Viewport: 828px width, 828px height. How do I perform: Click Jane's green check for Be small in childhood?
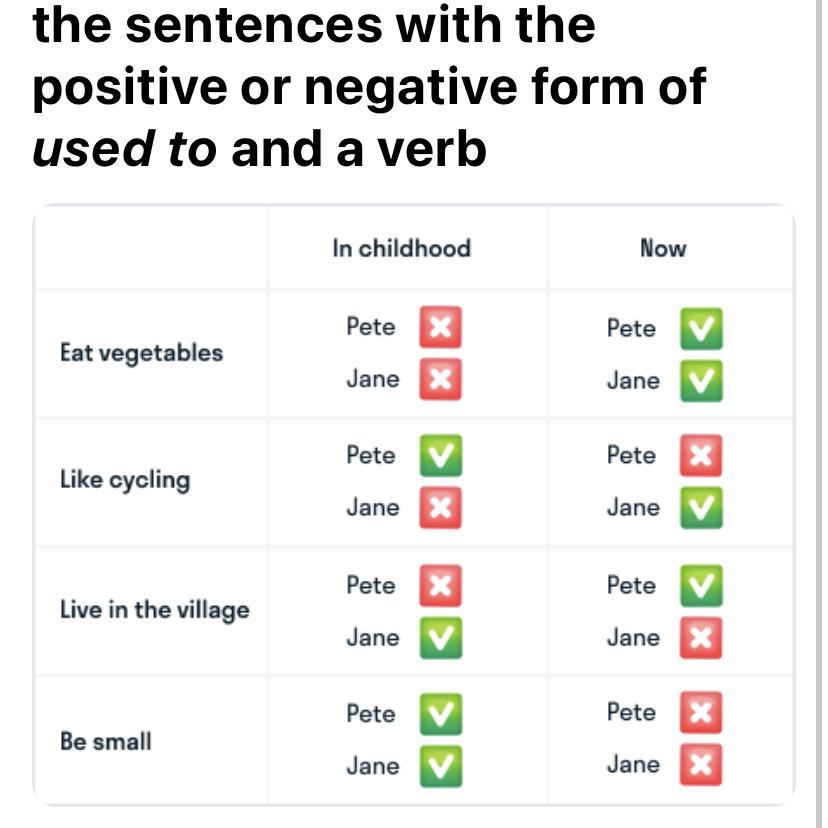click(440, 766)
